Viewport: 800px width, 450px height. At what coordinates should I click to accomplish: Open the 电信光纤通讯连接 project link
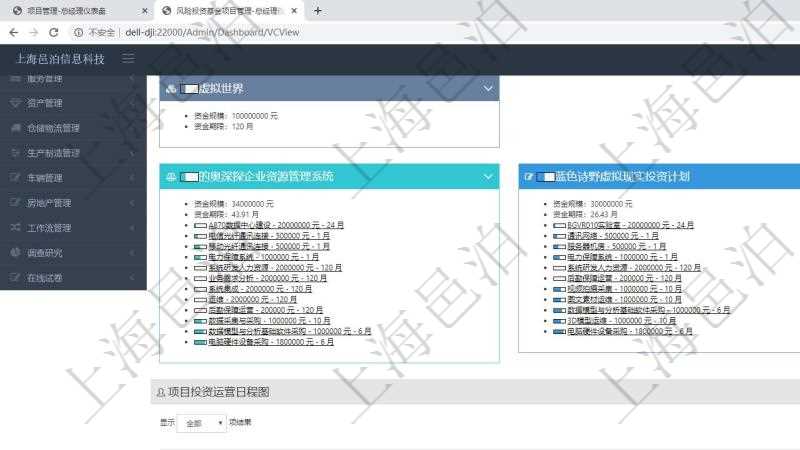[x=269, y=236]
